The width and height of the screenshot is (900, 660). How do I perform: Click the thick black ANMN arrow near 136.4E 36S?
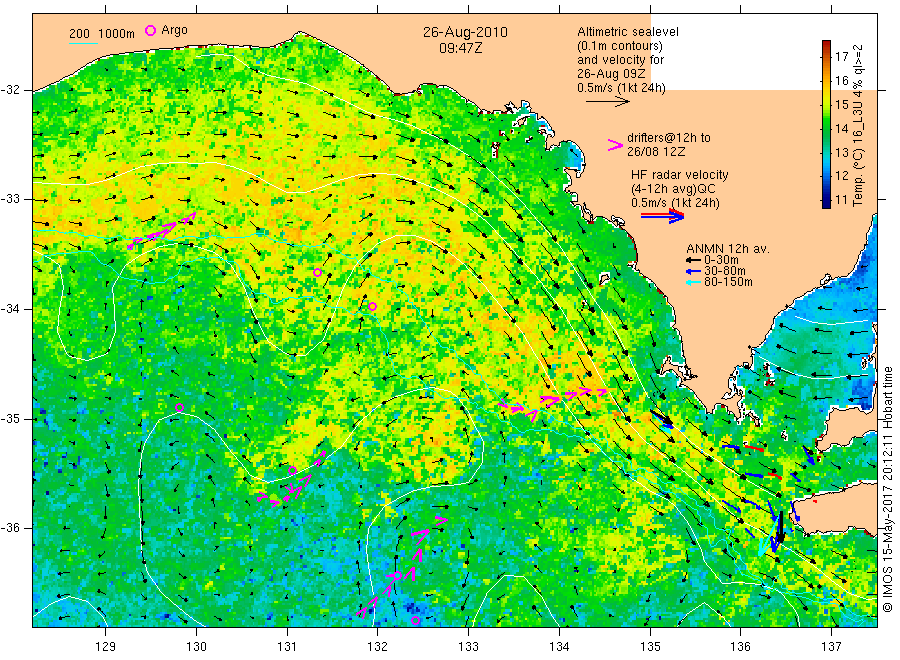[x=779, y=529]
